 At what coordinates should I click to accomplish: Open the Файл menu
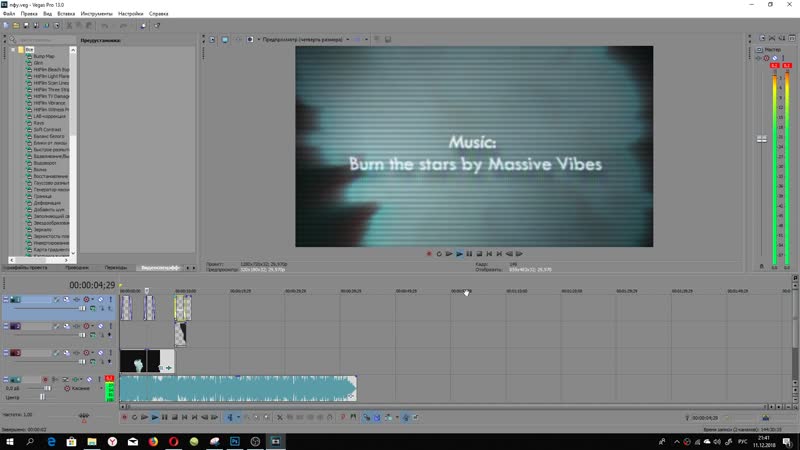coord(9,14)
